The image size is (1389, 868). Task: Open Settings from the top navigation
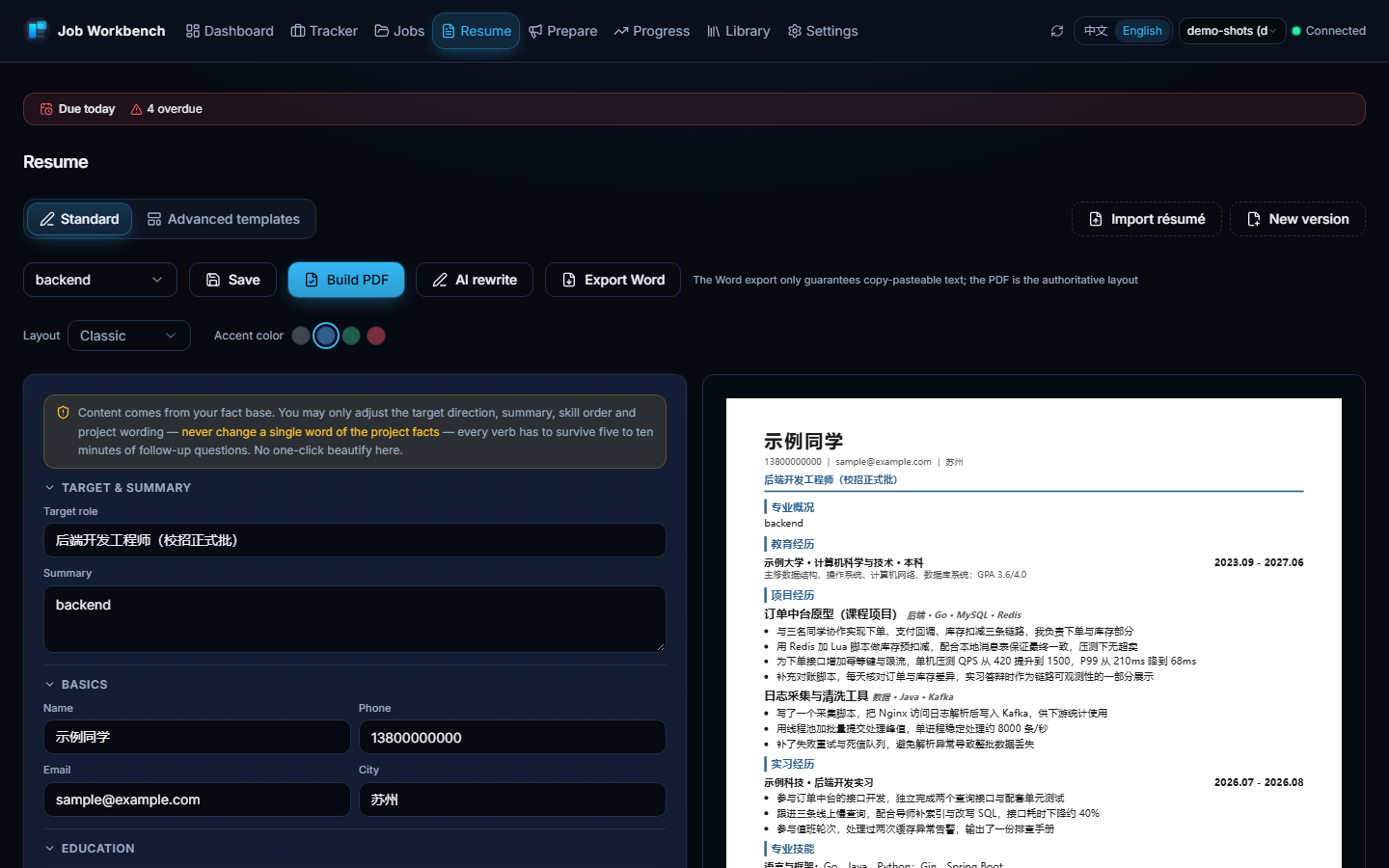[x=823, y=31]
